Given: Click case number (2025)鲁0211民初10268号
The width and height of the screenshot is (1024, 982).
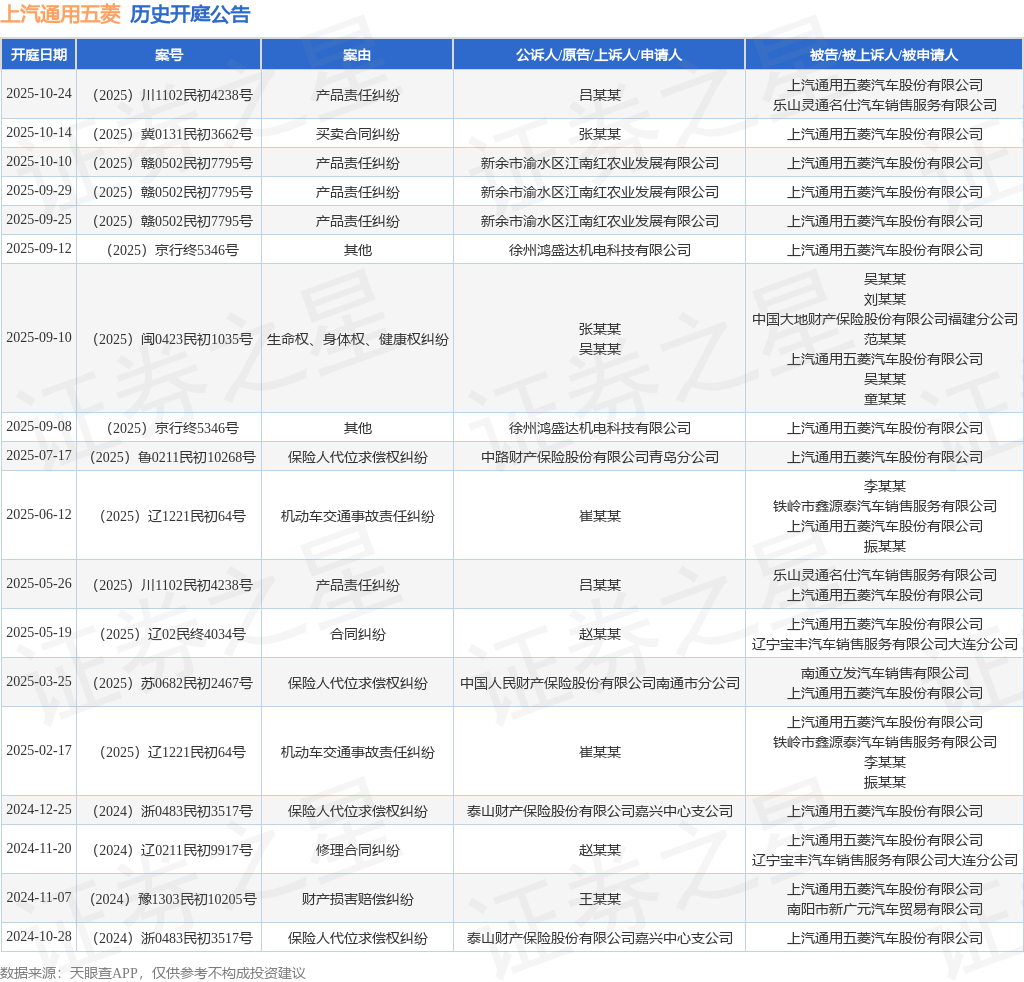Looking at the screenshot, I should [170, 456].
